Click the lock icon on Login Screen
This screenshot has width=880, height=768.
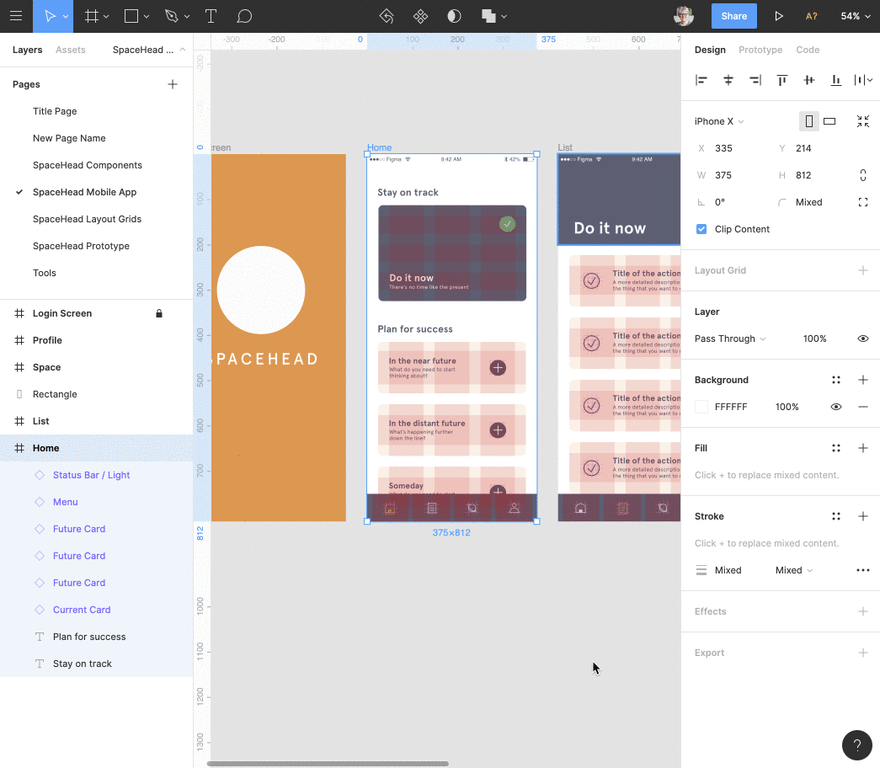tap(159, 313)
